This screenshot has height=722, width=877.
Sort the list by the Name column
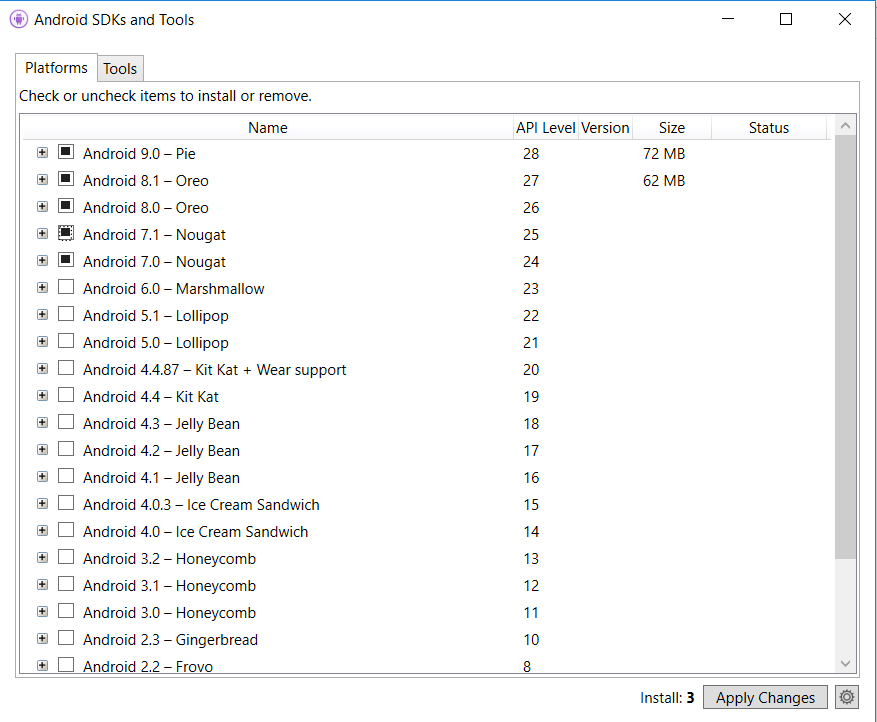(x=267, y=127)
